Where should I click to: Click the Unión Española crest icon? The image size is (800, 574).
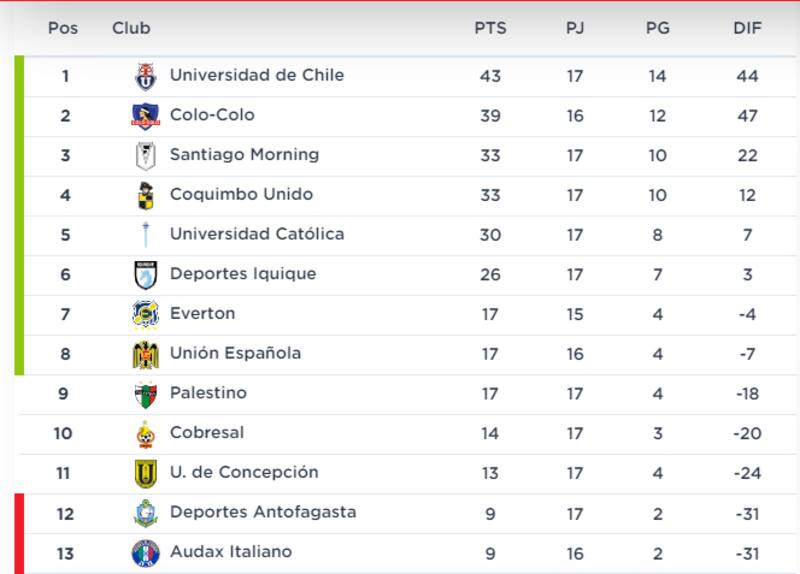click(x=146, y=354)
